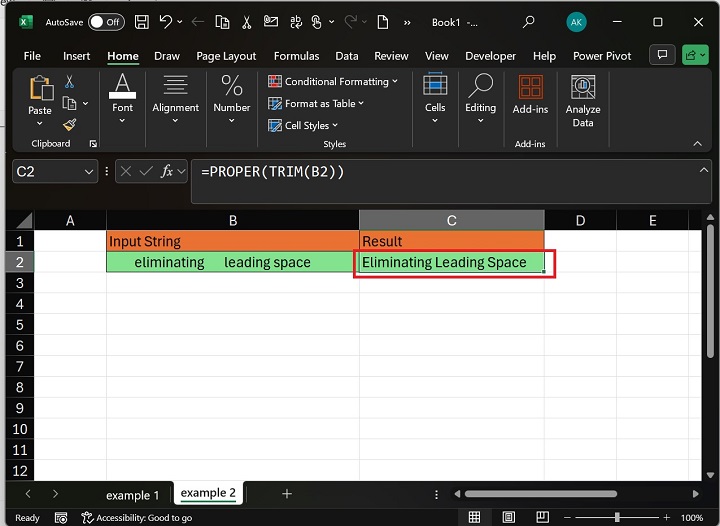Click the Save icon in title bar
The image size is (720, 526).
pyautogui.click(x=142, y=21)
